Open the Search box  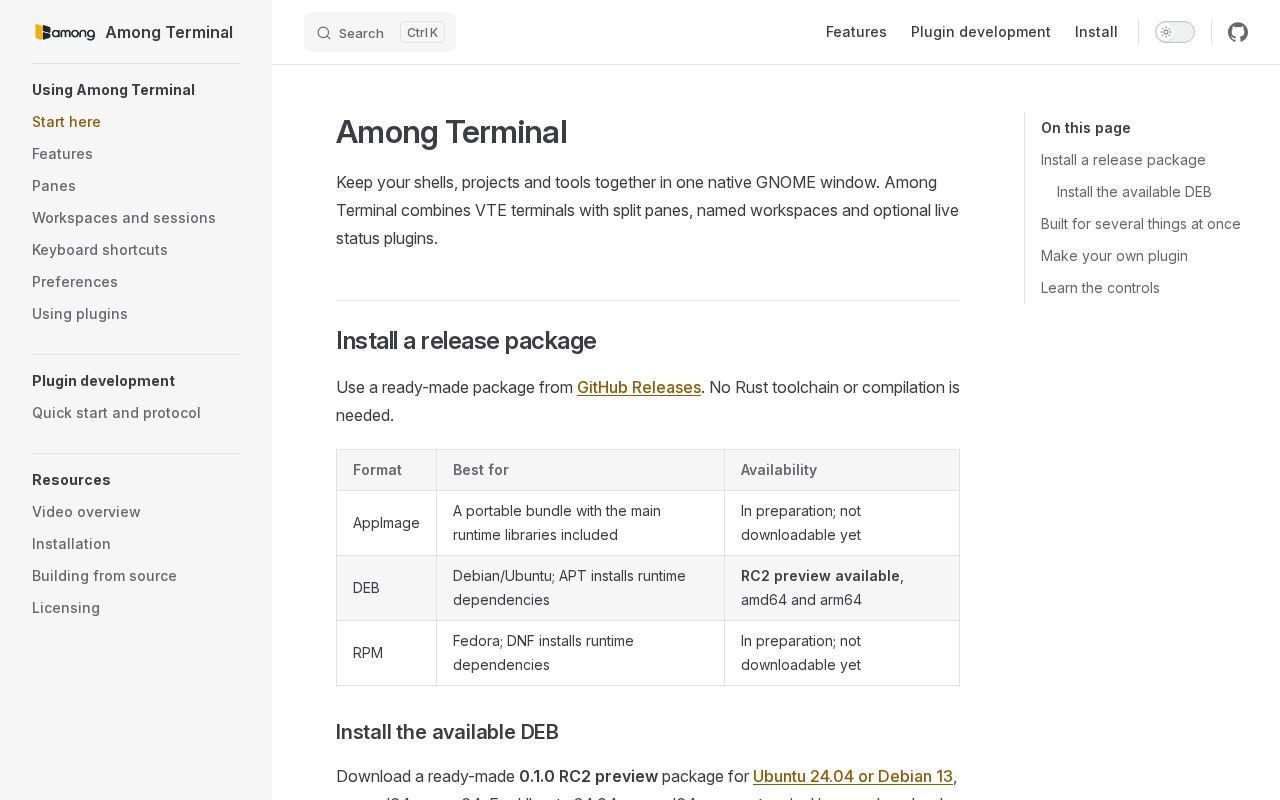point(380,32)
